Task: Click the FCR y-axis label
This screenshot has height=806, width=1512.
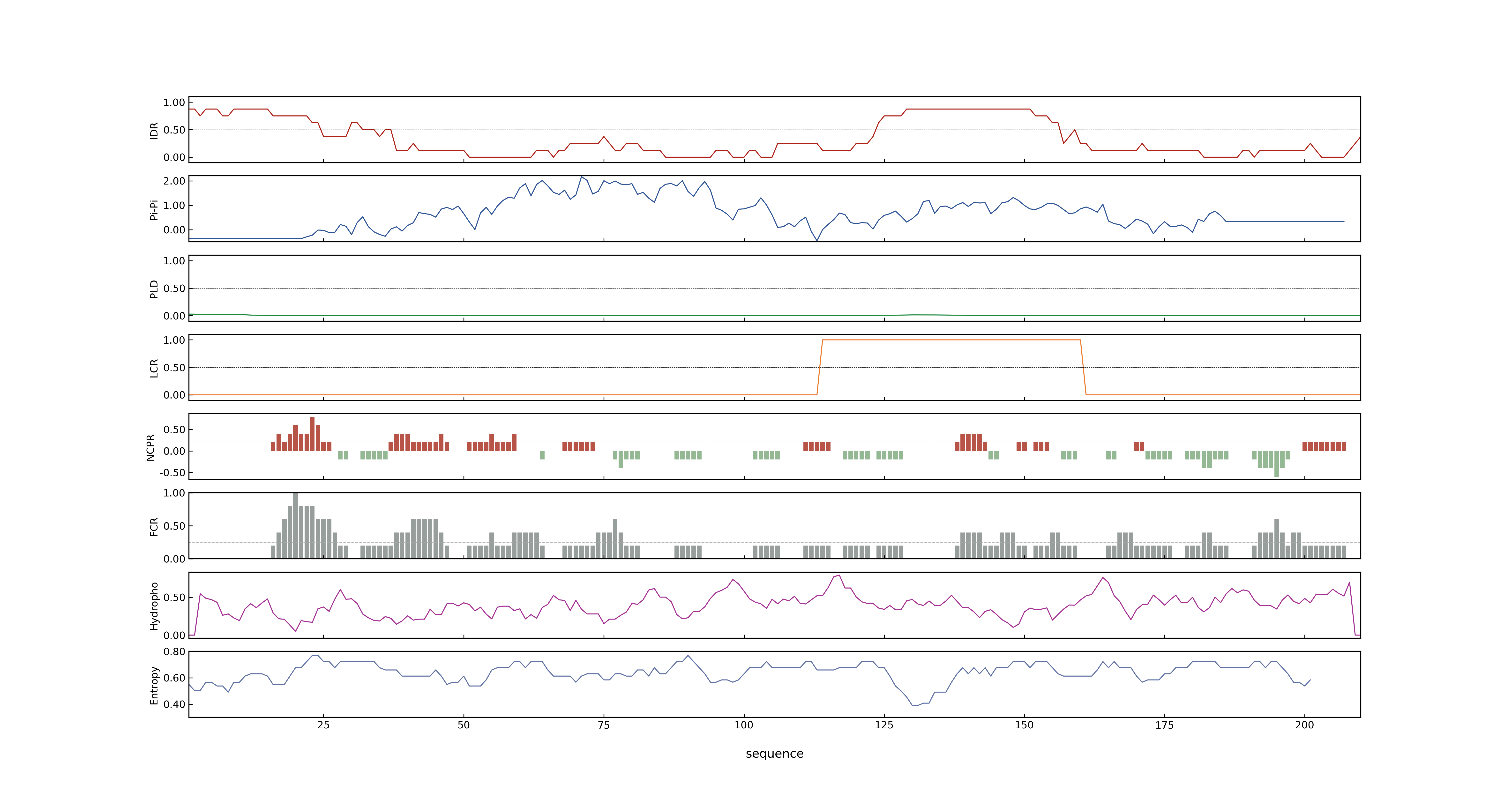Action: tap(154, 526)
